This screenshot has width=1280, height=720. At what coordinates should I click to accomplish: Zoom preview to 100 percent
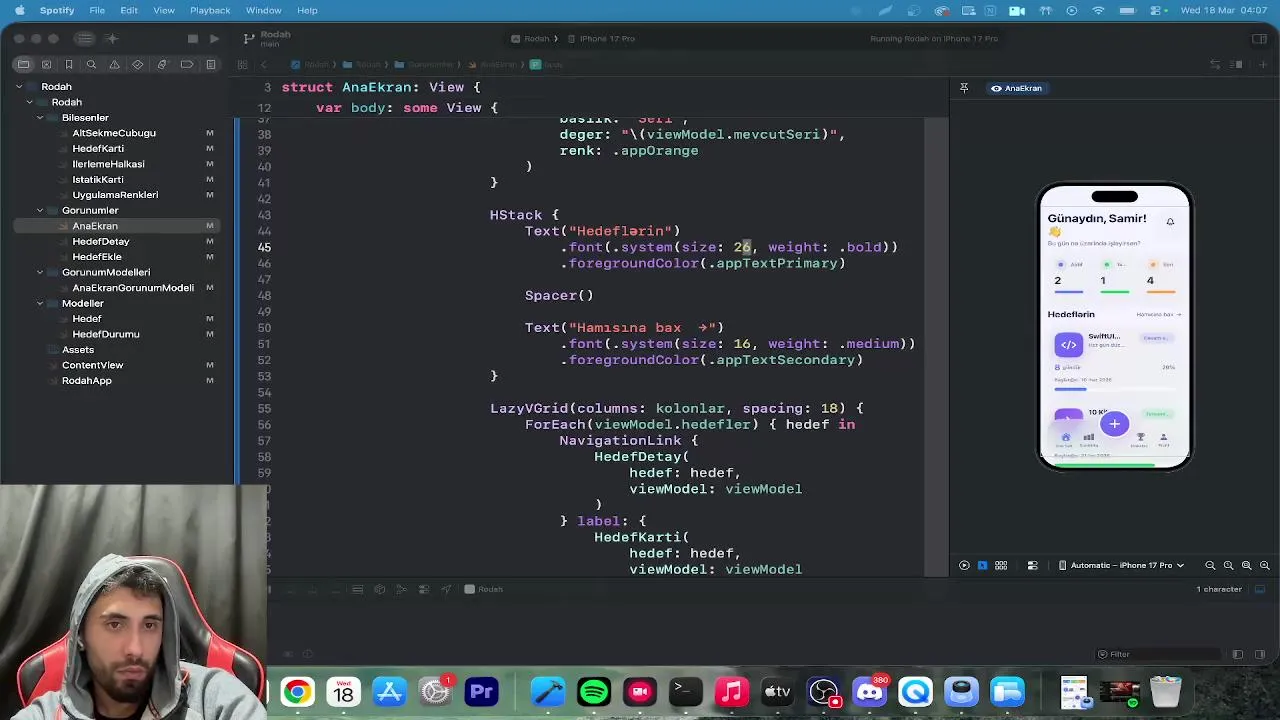click(1229, 565)
